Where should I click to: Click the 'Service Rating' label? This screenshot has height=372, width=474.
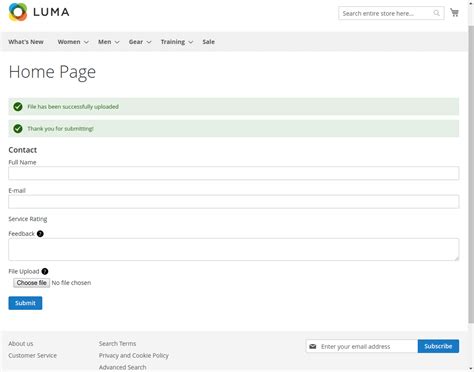click(28, 219)
